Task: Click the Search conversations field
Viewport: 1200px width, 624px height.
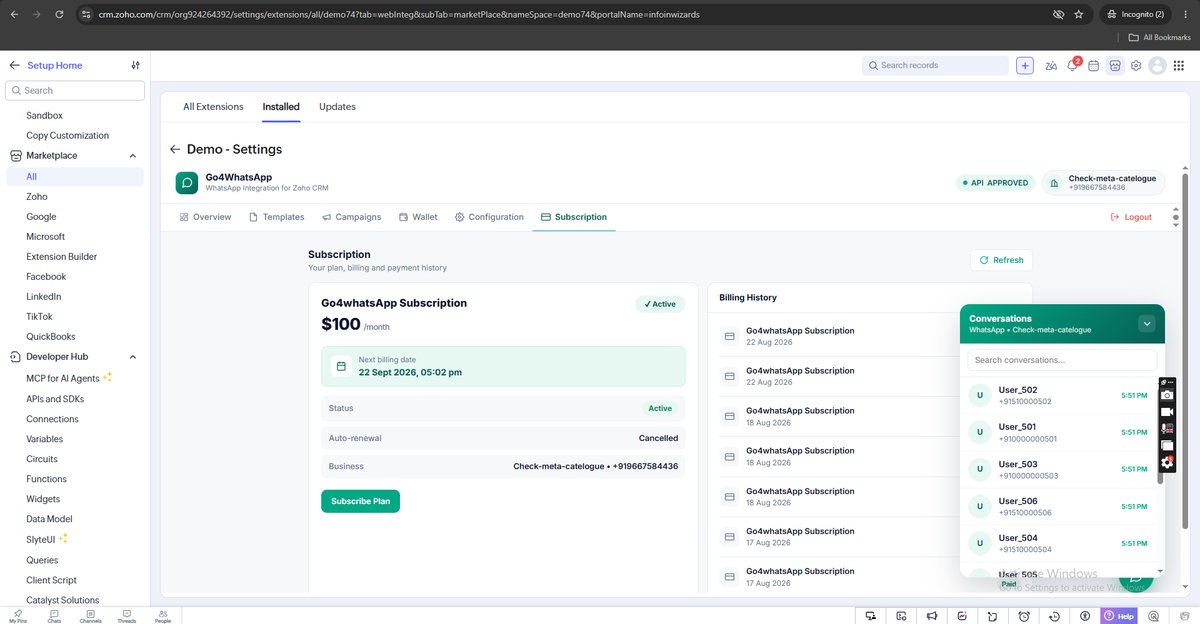Action: click(x=1062, y=360)
